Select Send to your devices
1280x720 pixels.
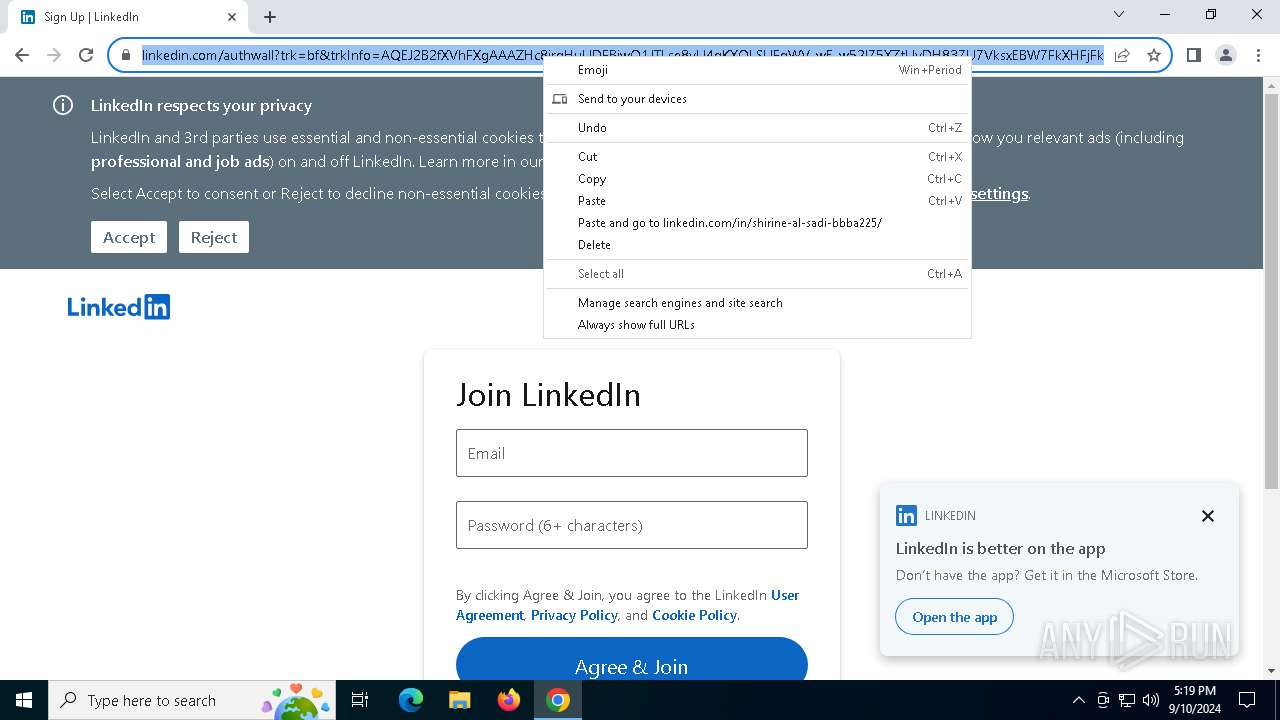pos(757,99)
